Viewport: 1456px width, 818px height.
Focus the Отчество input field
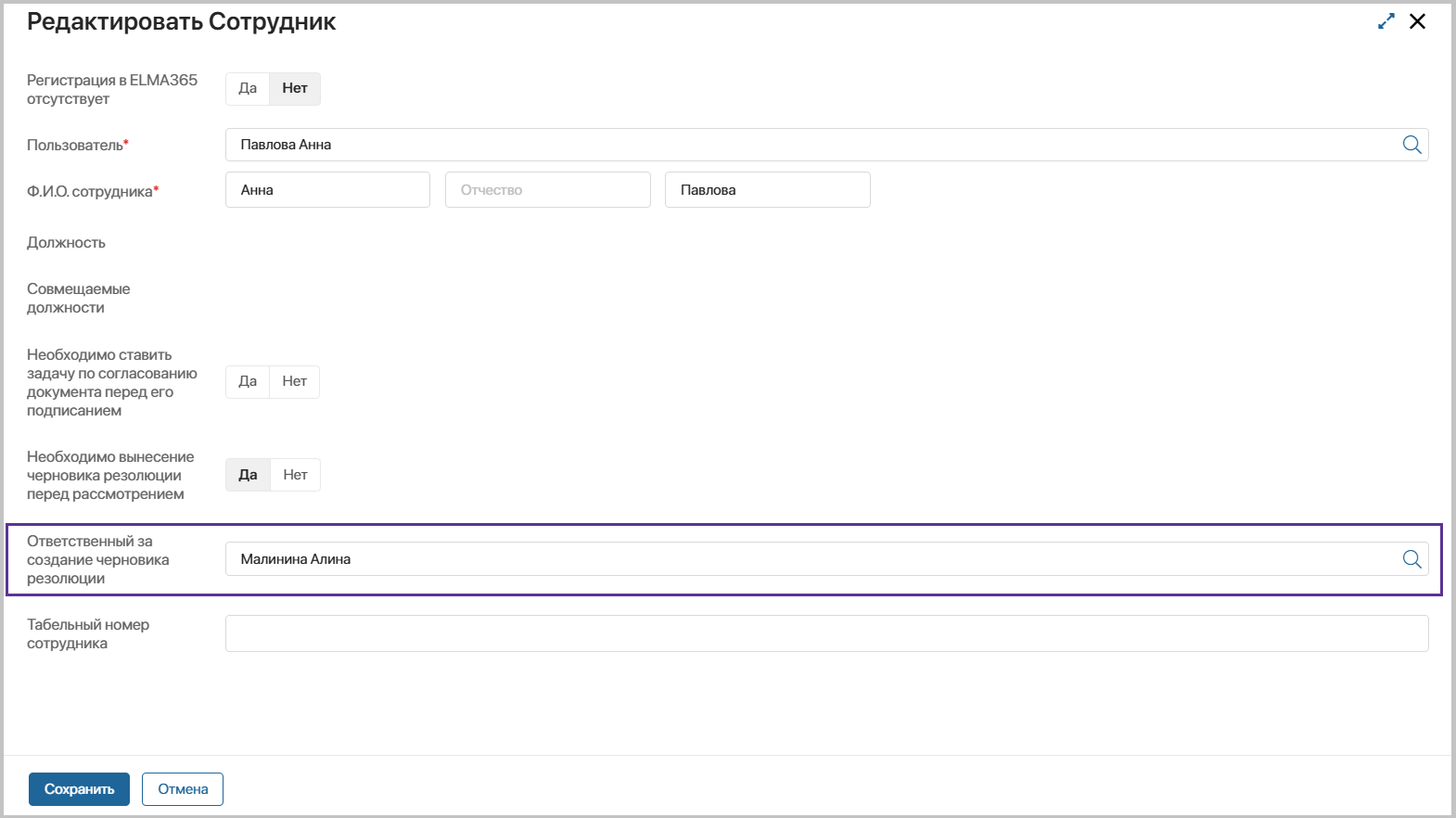click(547, 190)
